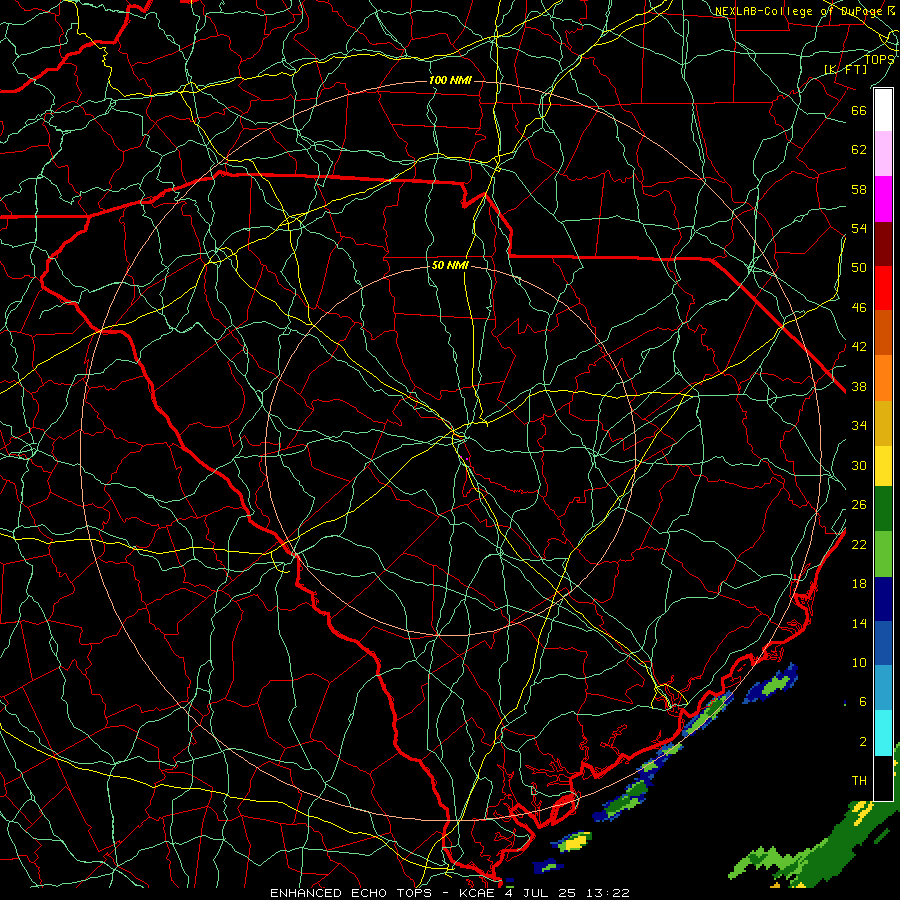Click the yellow 34 kft legend swatch
This screenshot has width=900, height=900.
coord(883,465)
